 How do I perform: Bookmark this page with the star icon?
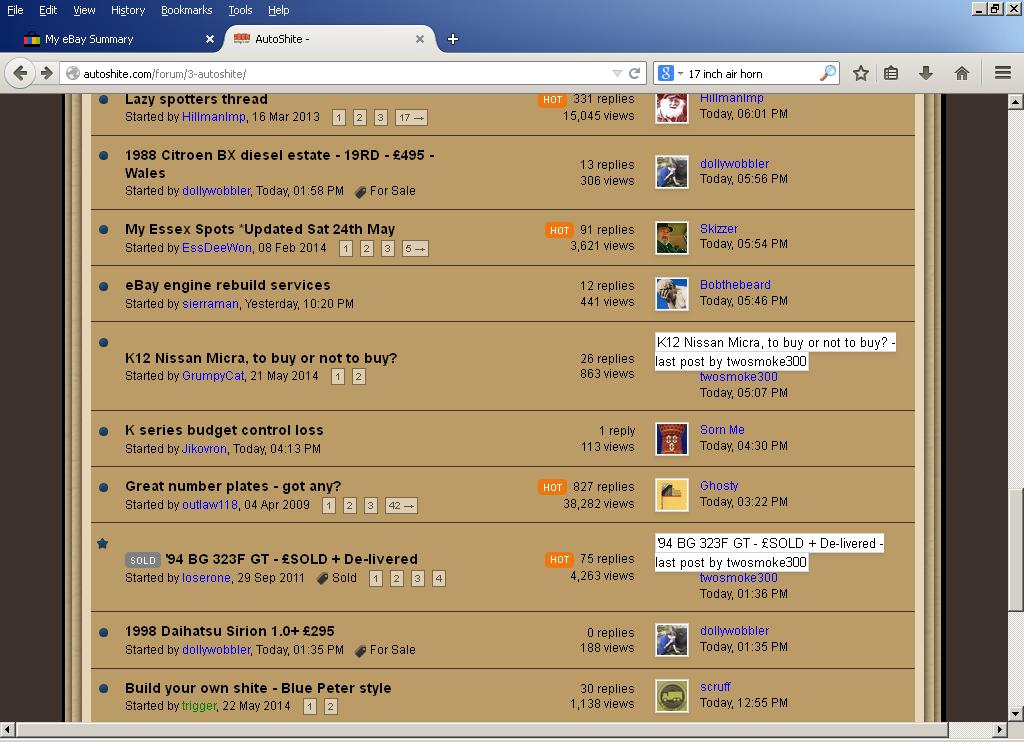861,73
